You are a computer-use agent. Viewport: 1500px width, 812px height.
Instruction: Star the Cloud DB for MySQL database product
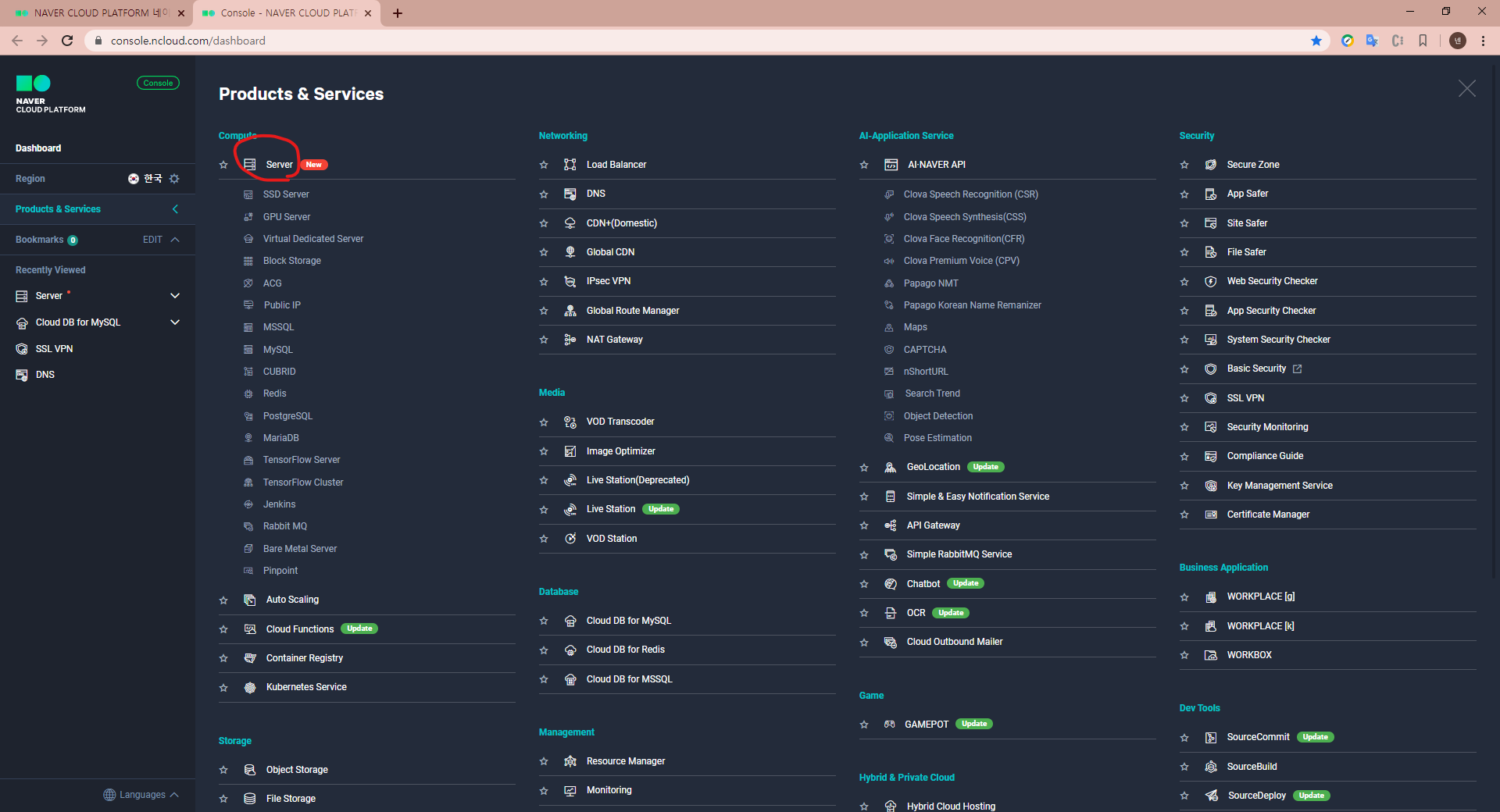pyautogui.click(x=544, y=621)
